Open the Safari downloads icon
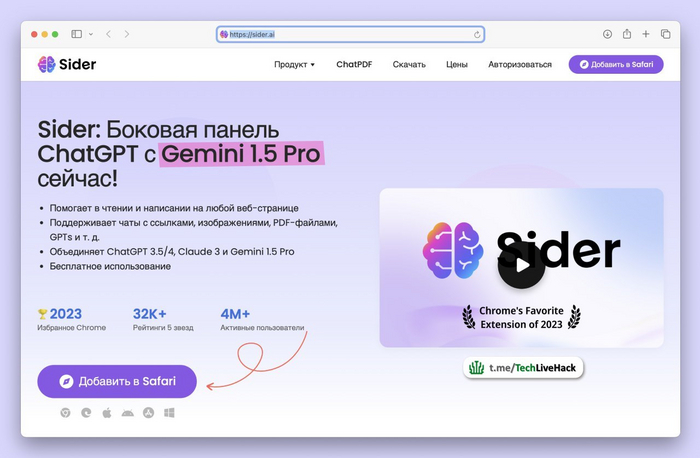Image resolution: width=700 pixels, height=458 pixels. (x=607, y=34)
